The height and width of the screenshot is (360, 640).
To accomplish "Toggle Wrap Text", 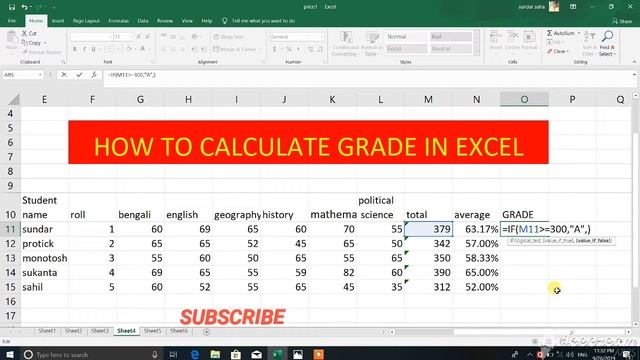I will (229, 37).
